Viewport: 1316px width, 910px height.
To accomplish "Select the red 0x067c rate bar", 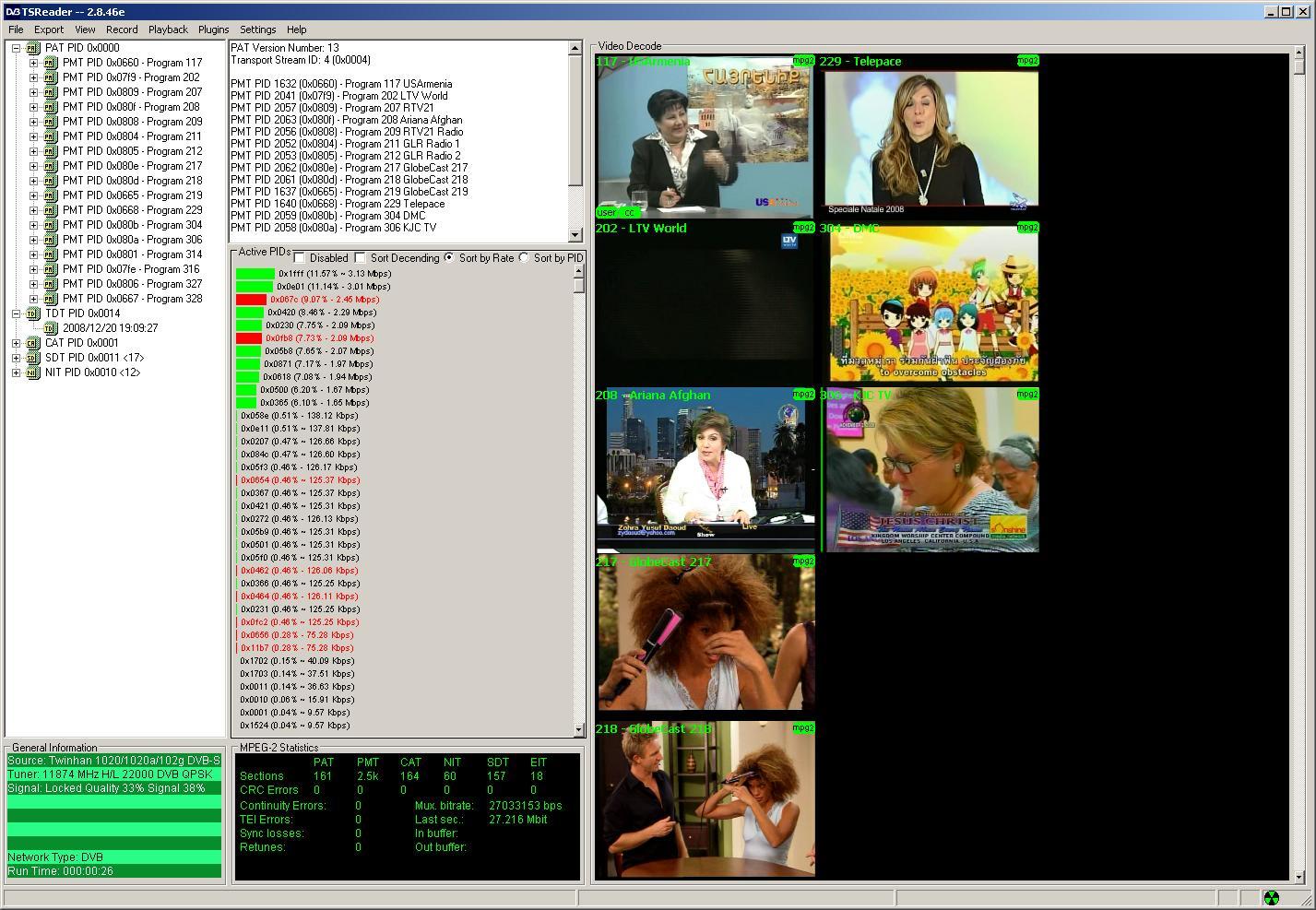I will (x=251, y=300).
